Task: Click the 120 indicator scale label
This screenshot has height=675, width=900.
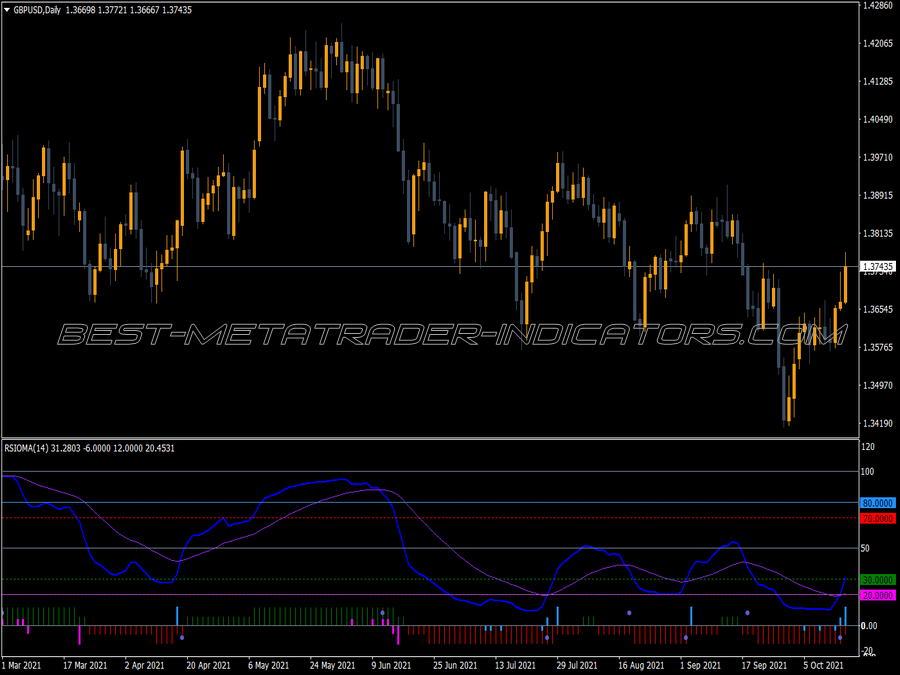Action: (868, 447)
